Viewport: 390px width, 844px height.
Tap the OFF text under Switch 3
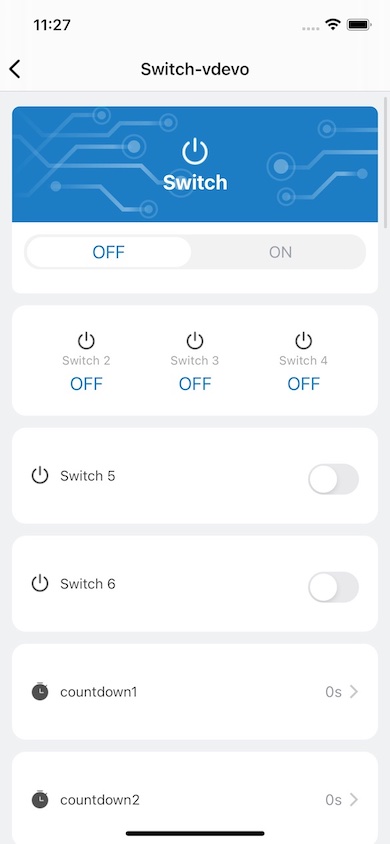pos(195,384)
